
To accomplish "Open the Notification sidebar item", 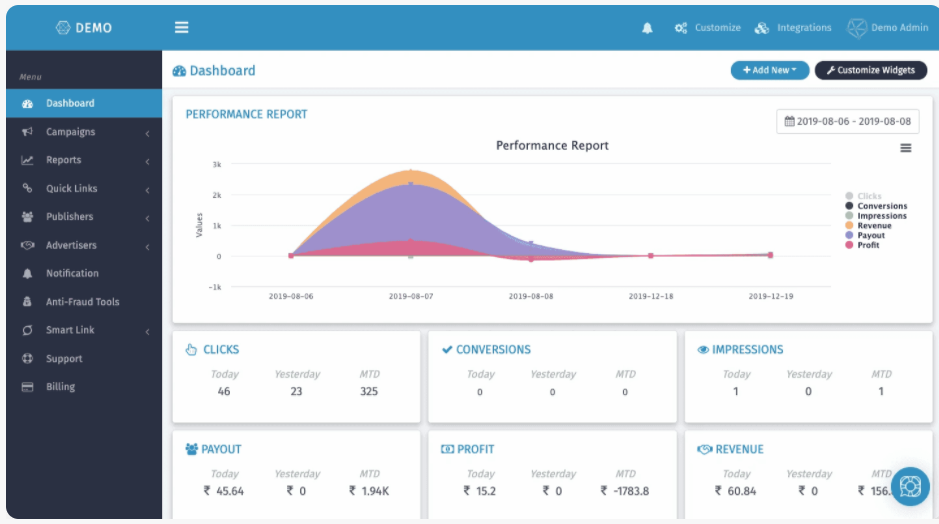I will pos(72,273).
